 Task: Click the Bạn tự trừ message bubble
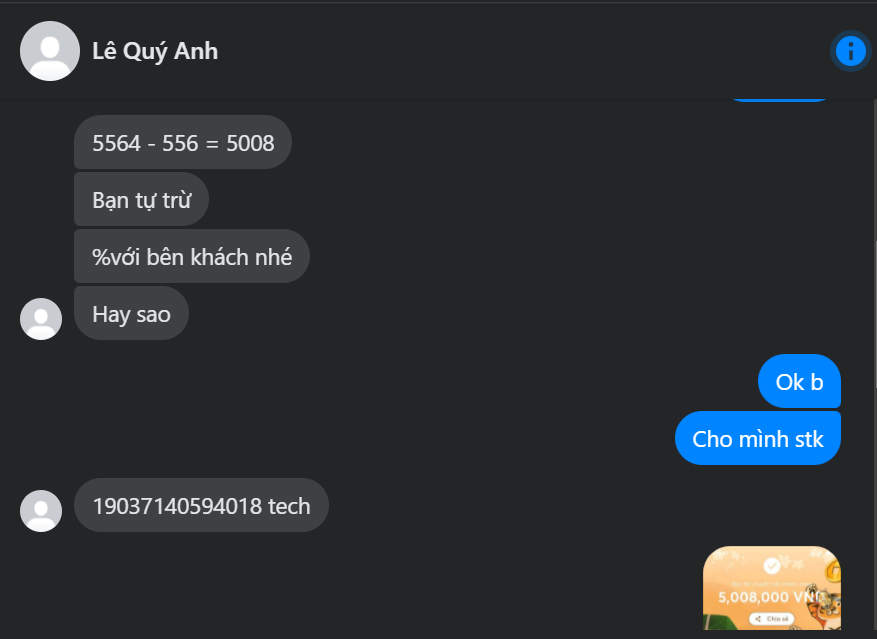(x=141, y=199)
